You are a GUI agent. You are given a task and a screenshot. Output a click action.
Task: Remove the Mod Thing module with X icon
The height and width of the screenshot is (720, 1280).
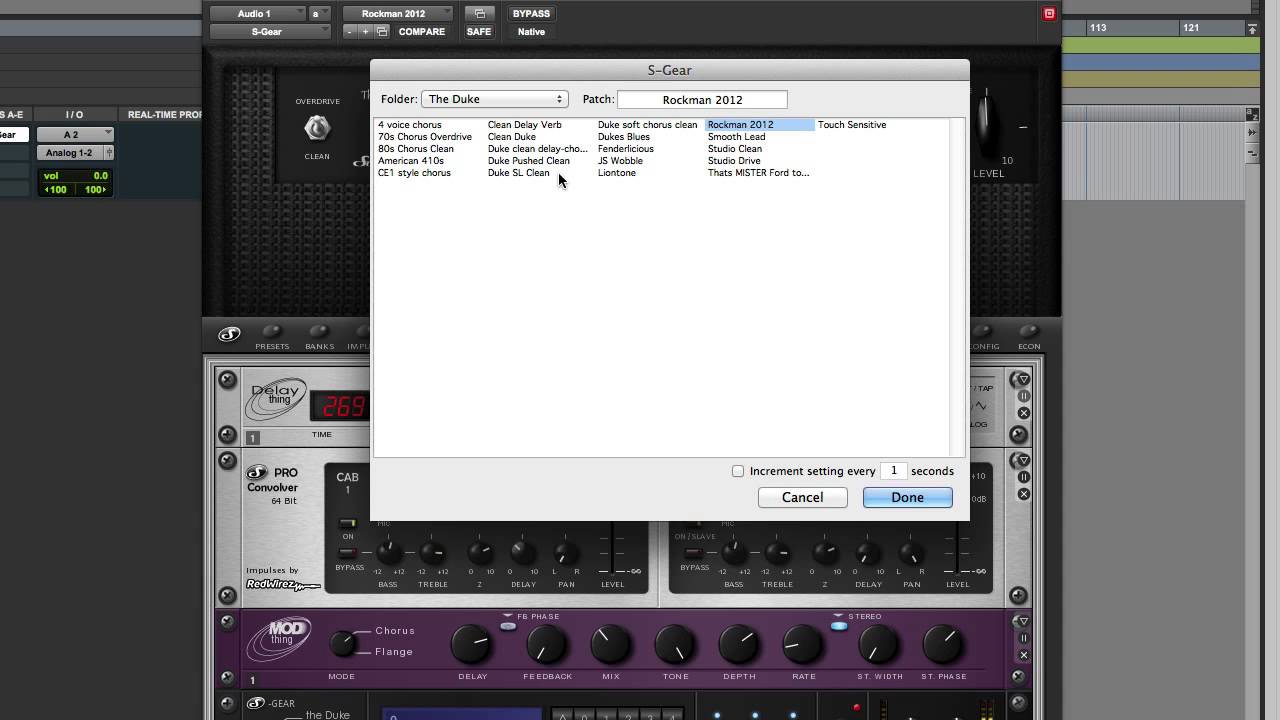(x=1024, y=655)
